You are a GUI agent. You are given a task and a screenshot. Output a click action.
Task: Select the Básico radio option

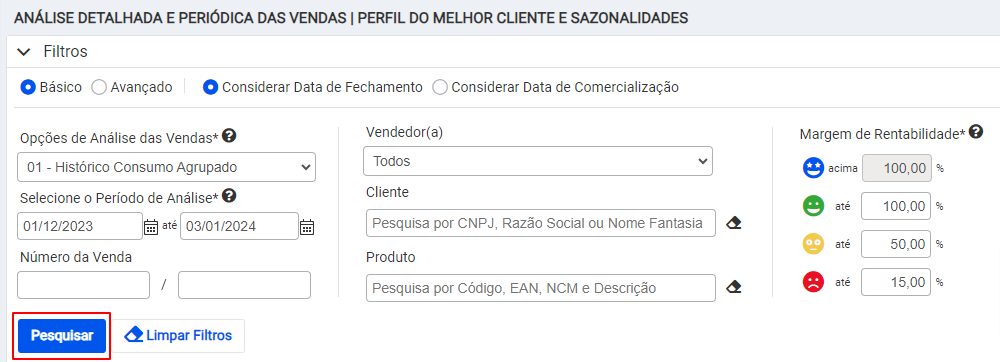click(x=27, y=87)
